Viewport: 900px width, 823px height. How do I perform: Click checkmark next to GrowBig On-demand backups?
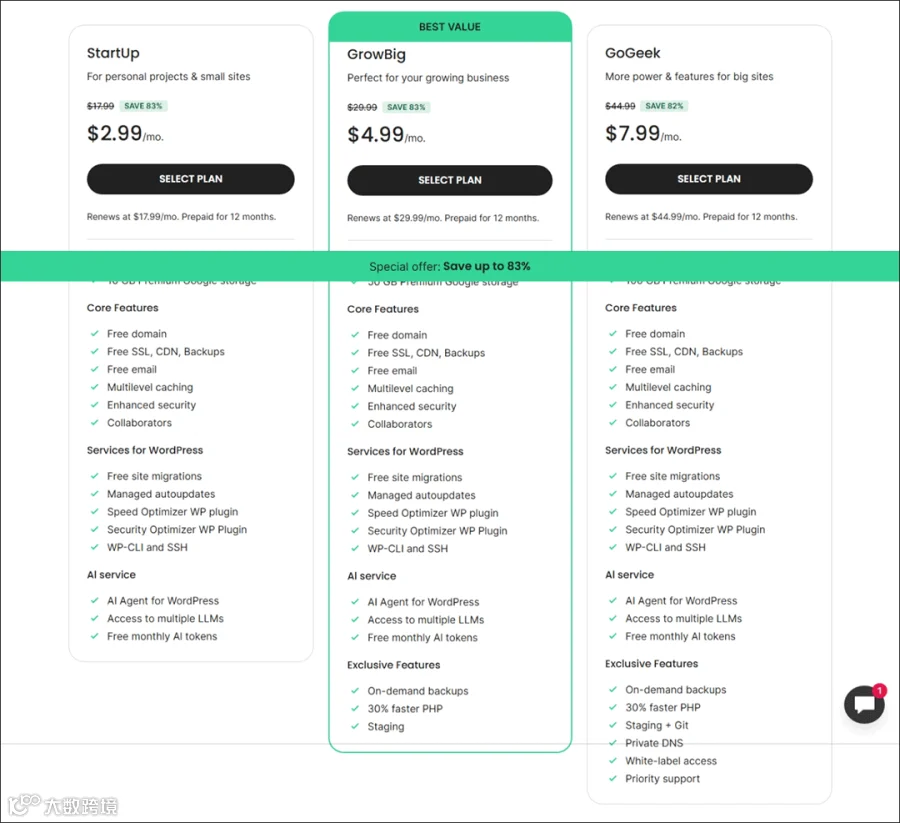point(355,691)
